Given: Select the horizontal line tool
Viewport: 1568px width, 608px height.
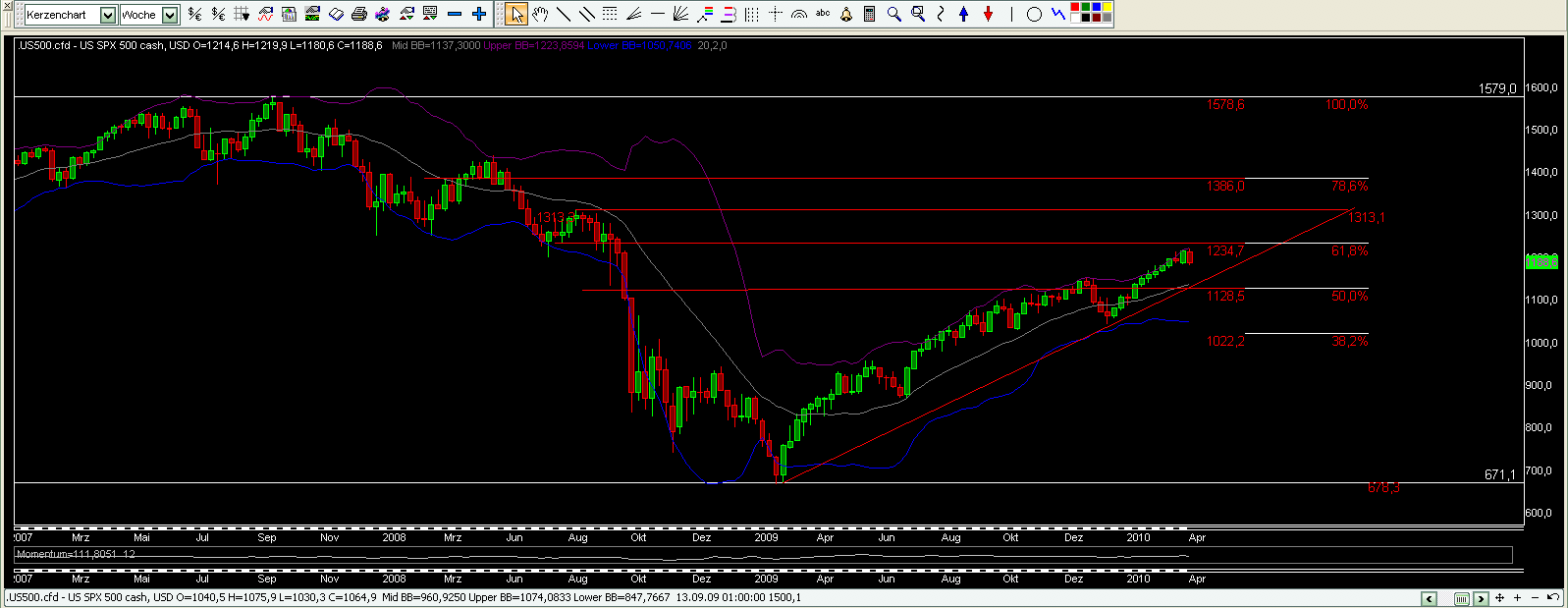Looking at the screenshot, I should 657,14.
